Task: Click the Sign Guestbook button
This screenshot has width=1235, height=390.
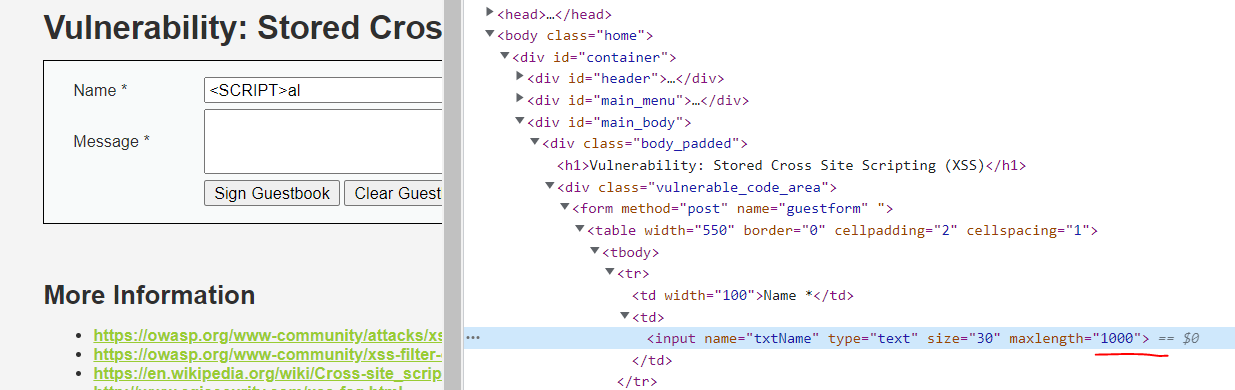Action: (x=272, y=193)
